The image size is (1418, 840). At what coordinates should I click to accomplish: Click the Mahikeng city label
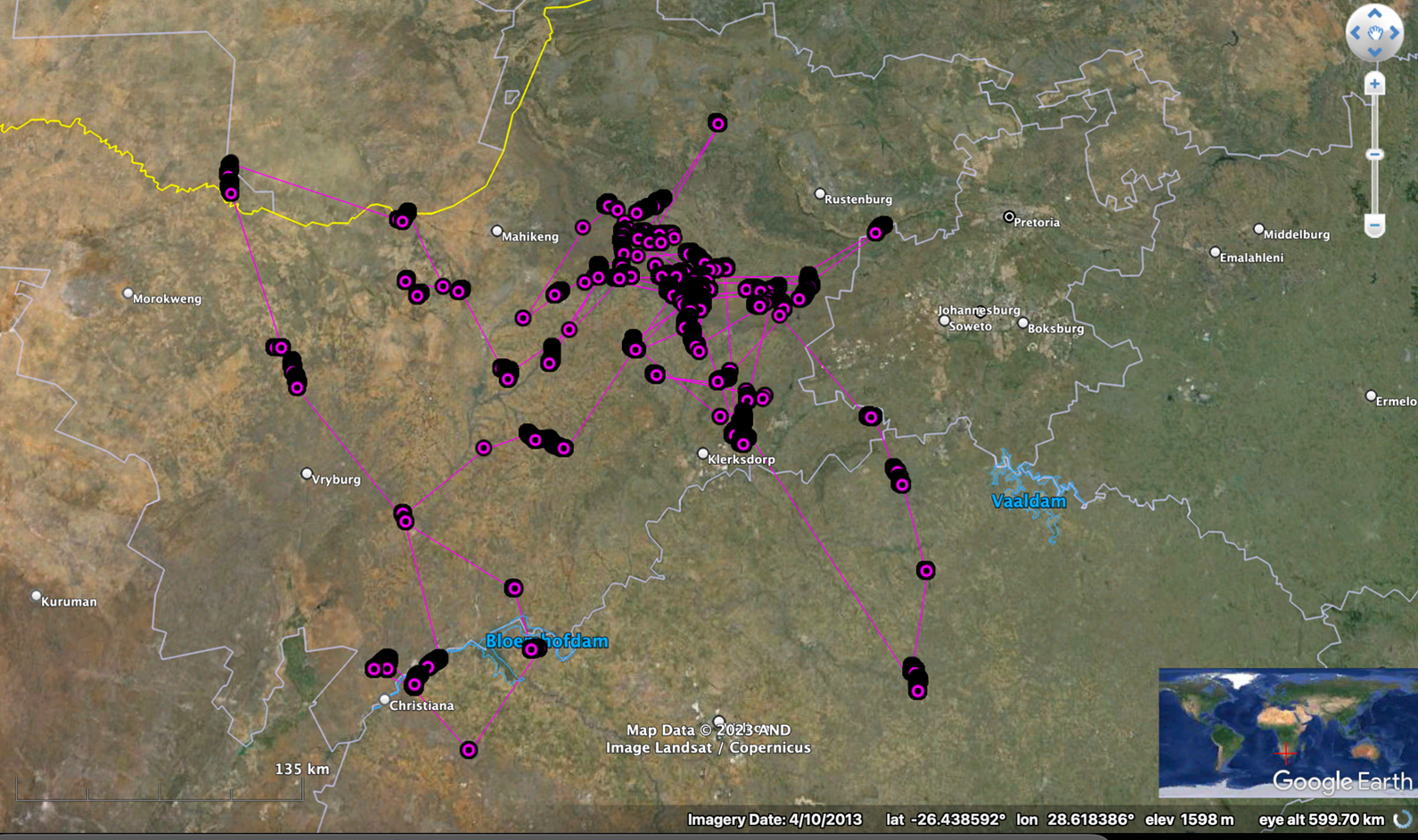(x=529, y=237)
